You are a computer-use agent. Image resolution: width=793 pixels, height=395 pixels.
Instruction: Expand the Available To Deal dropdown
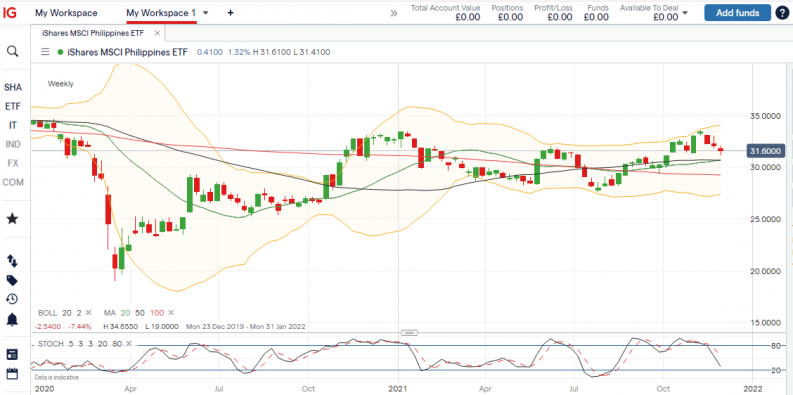[x=685, y=13]
